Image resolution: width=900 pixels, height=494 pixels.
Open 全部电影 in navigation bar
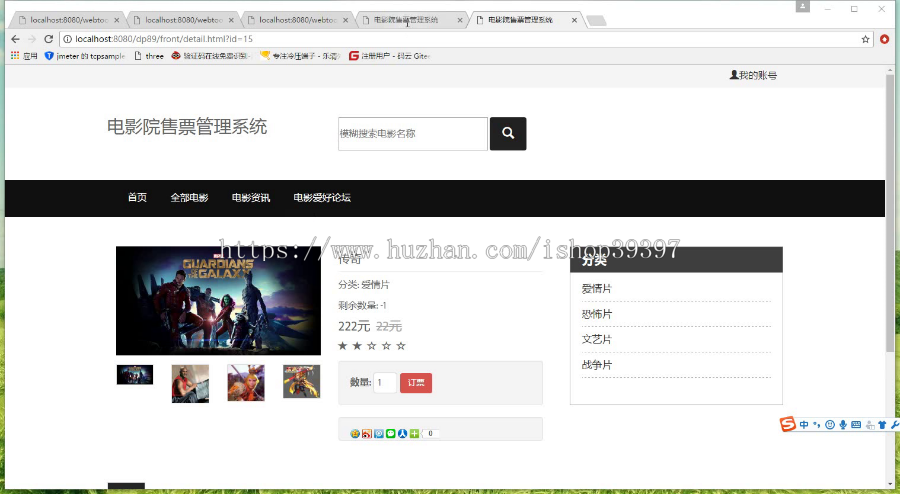pos(189,197)
